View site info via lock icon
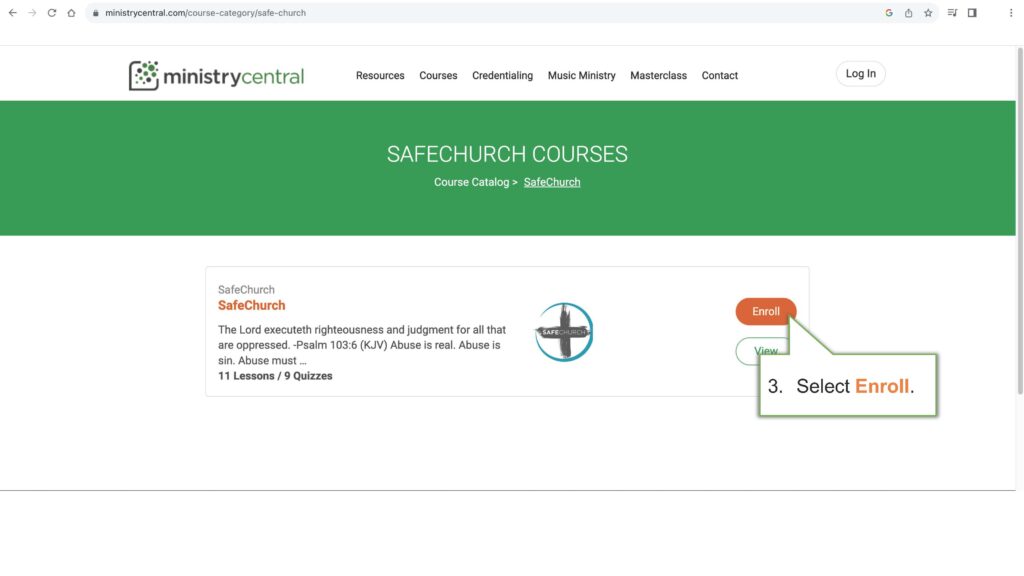Image resolution: width=1024 pixels, height=576 pixels. [95, 13]
